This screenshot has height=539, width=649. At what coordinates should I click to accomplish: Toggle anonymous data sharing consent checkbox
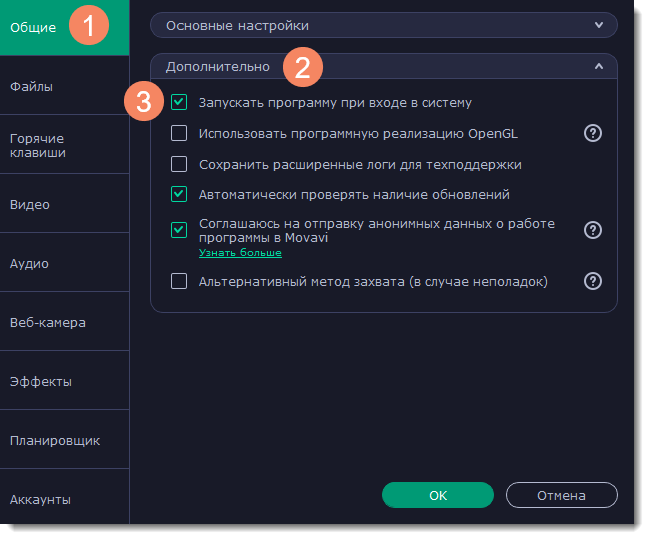coord(179,230)
